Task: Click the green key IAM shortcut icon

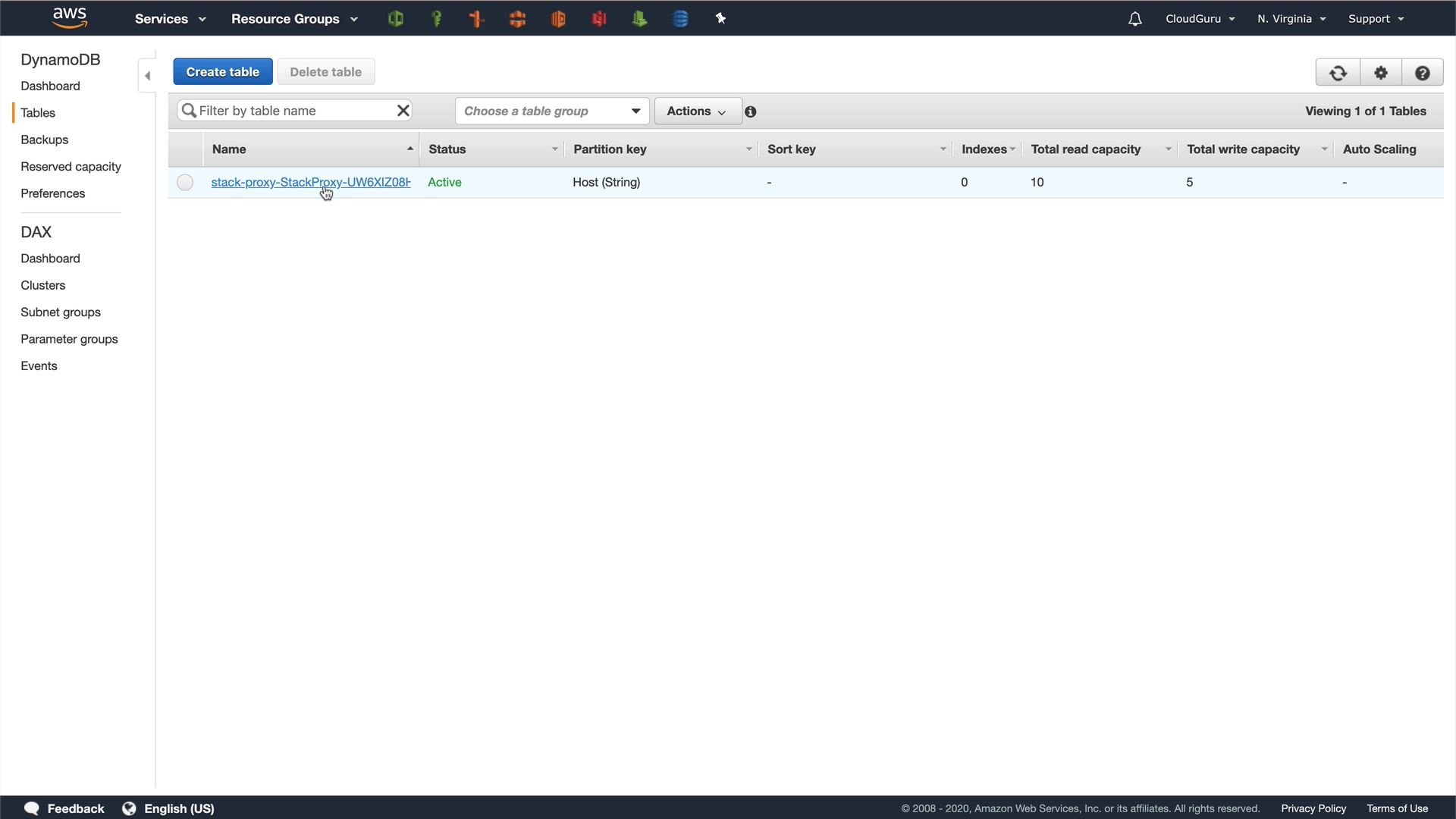Action: [437, 19]
